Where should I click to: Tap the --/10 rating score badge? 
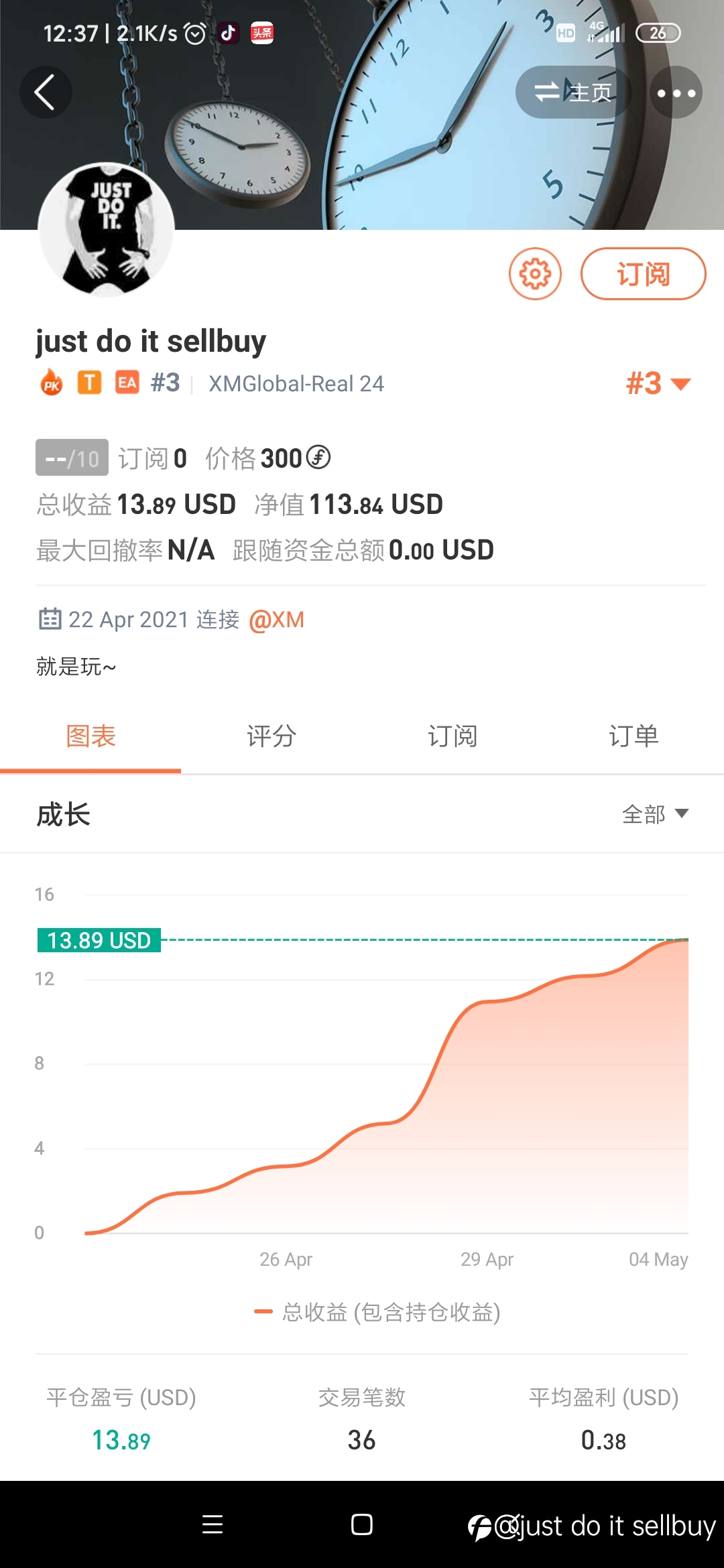click(72, 458)
